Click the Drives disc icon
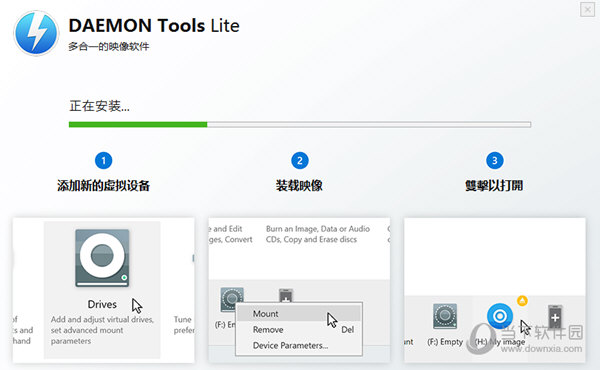Screen dimensions: 600x370 (x=102, y=258)
